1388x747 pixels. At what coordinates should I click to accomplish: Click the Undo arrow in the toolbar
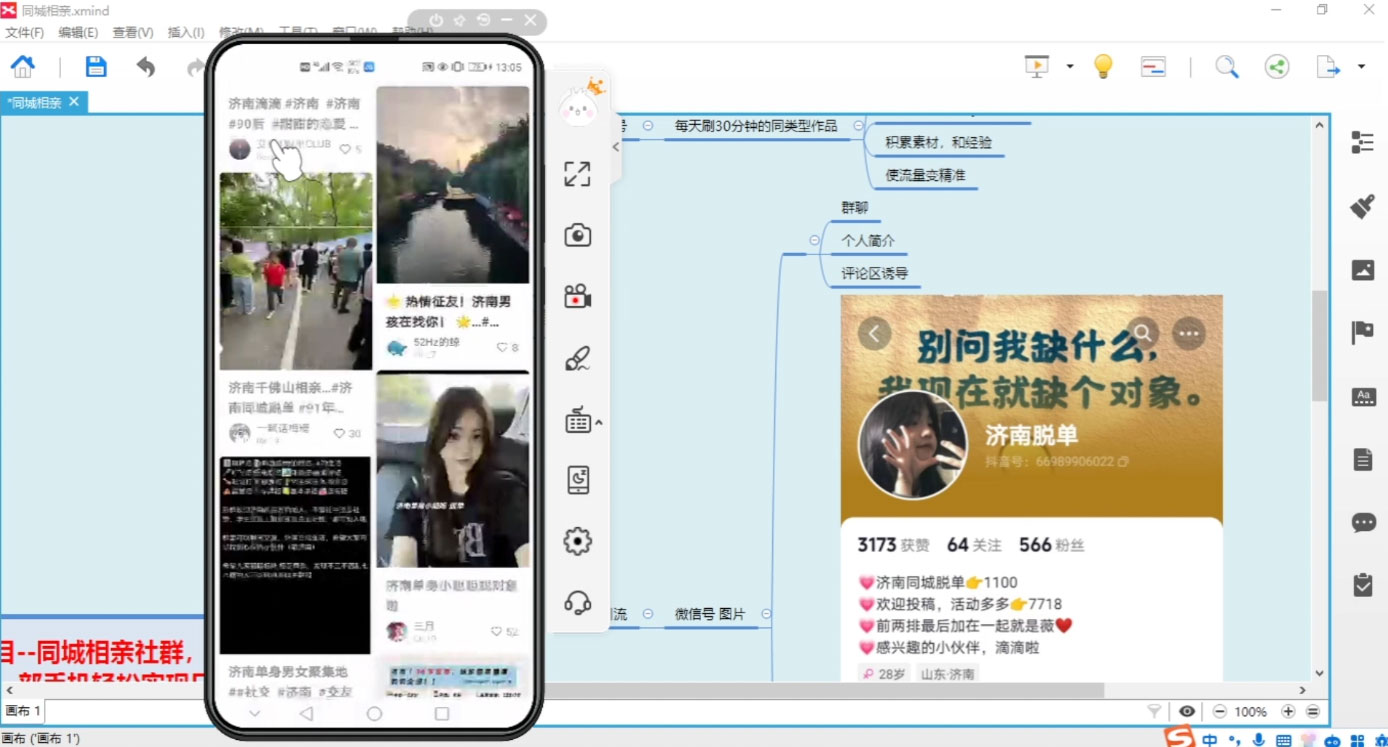click(x=145, y=66)
